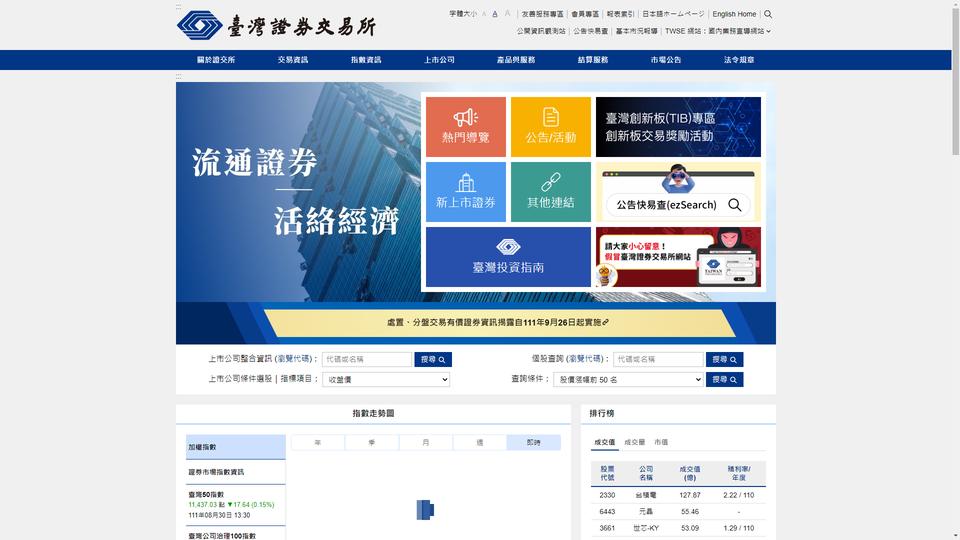This screenshot has width=960, height=540.
Task: Click stock code 2330 in ranking
Action: coord(607,495)
